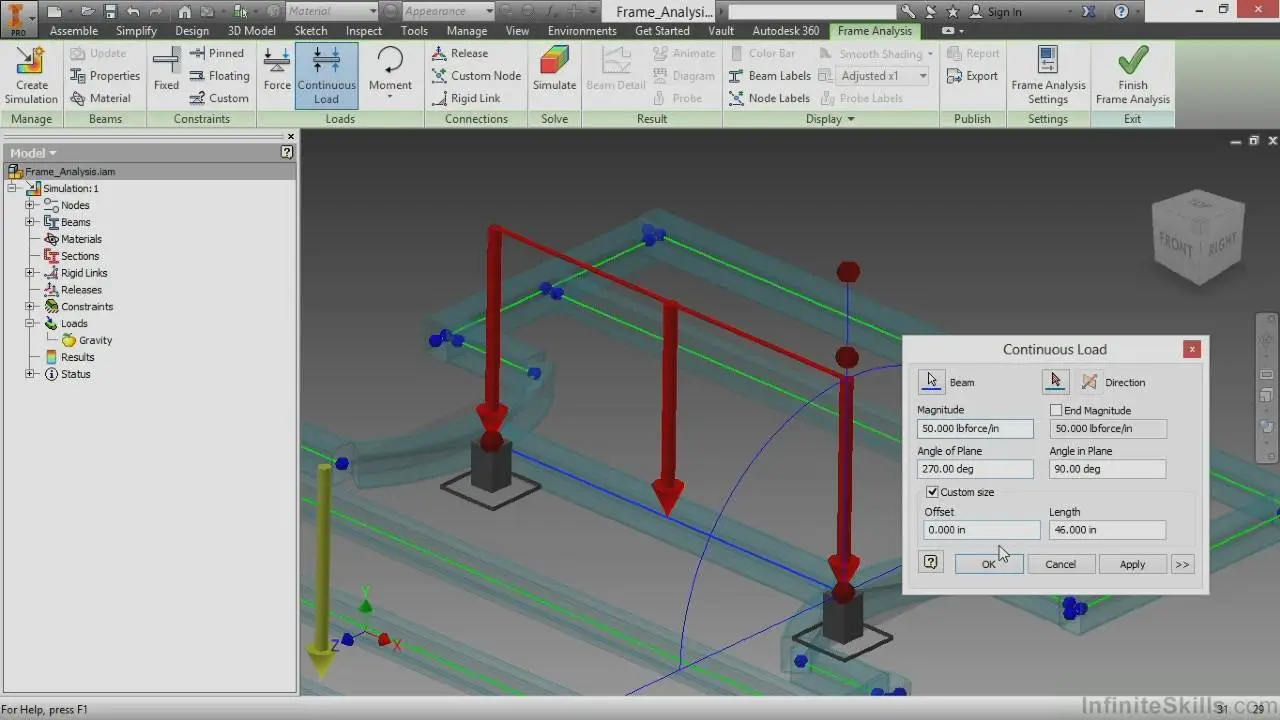Collapse the Loads tree item
Screen dimensions: 1280x720
pos(30,323)
